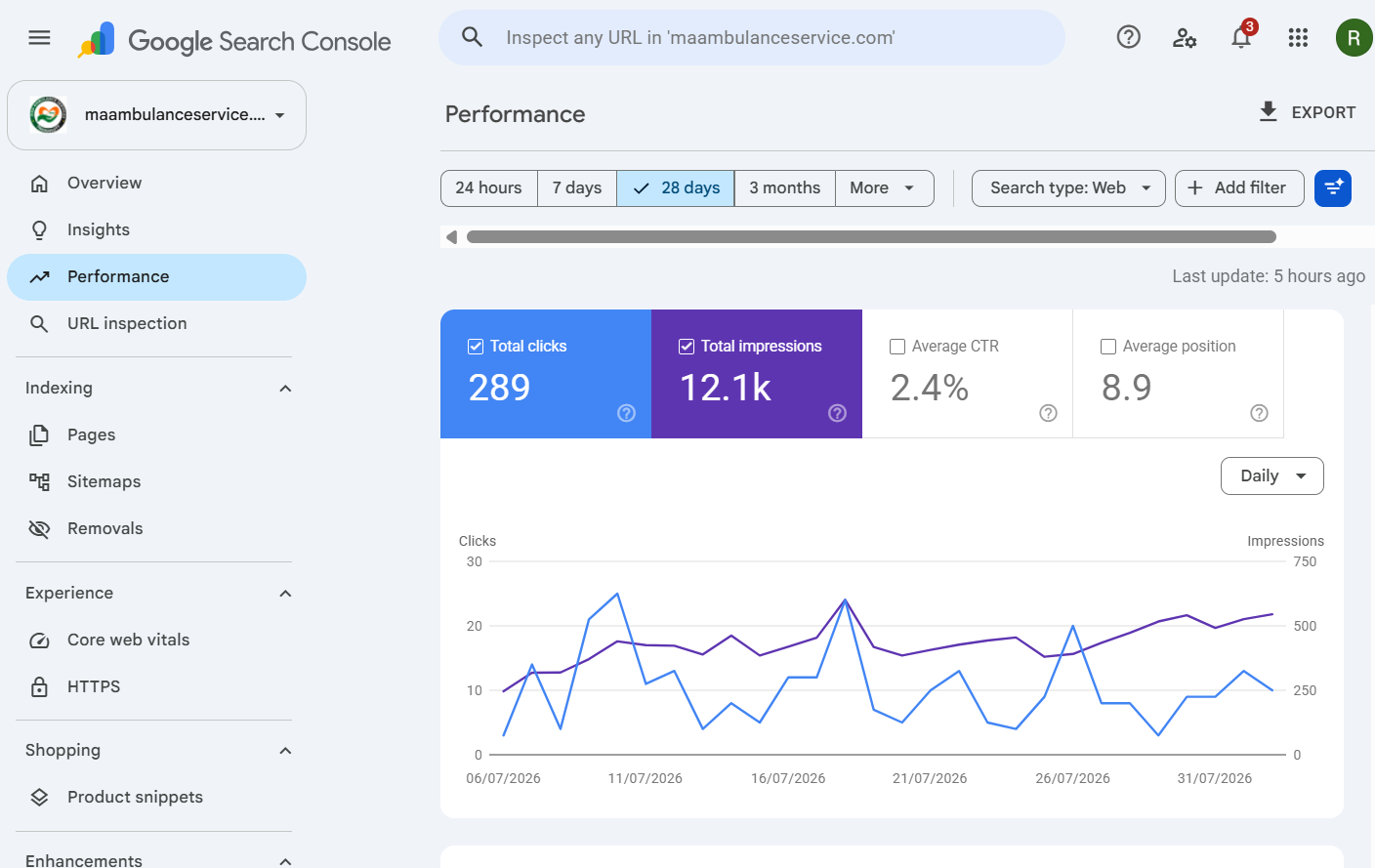The width and height of the screenshot is (1375, 868).
Task: Open the Google apps grid
Action: pos(1298,37)
